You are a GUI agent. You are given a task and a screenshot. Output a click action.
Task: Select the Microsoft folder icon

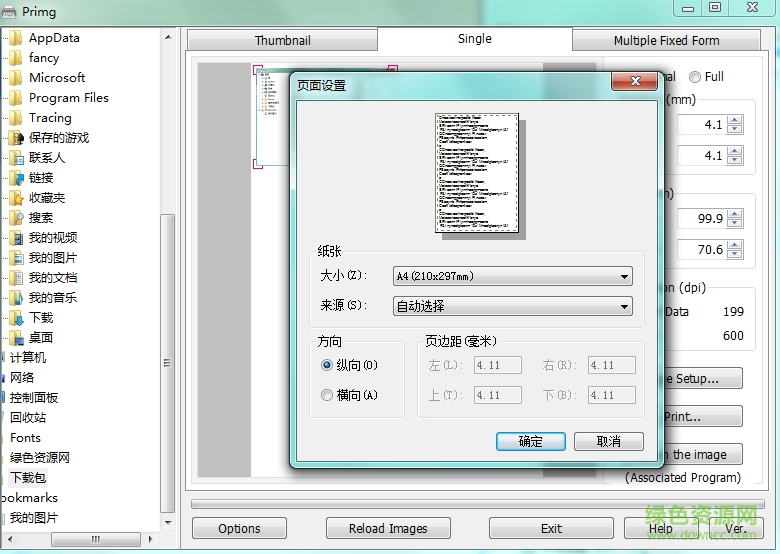[16, 78]
